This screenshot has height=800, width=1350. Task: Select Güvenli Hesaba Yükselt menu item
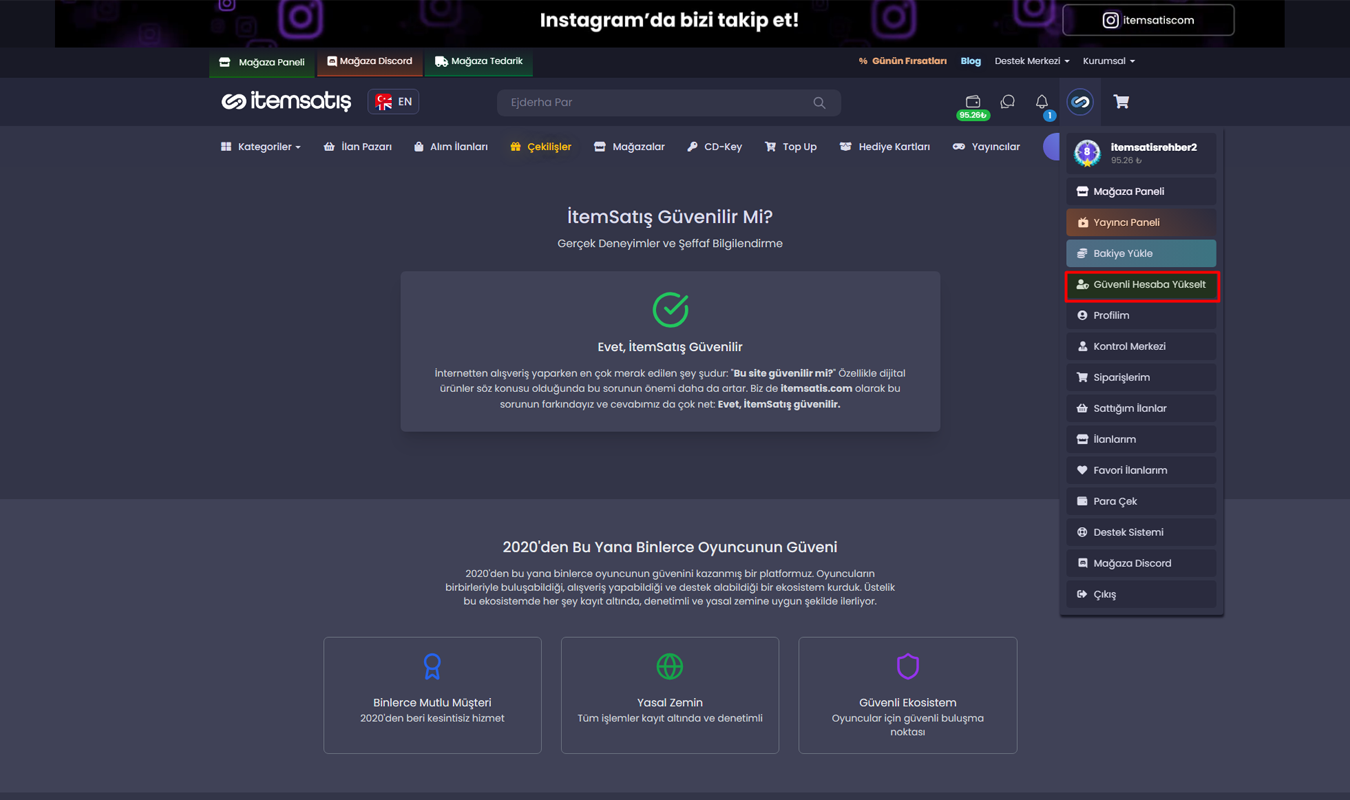point(1141,285)
